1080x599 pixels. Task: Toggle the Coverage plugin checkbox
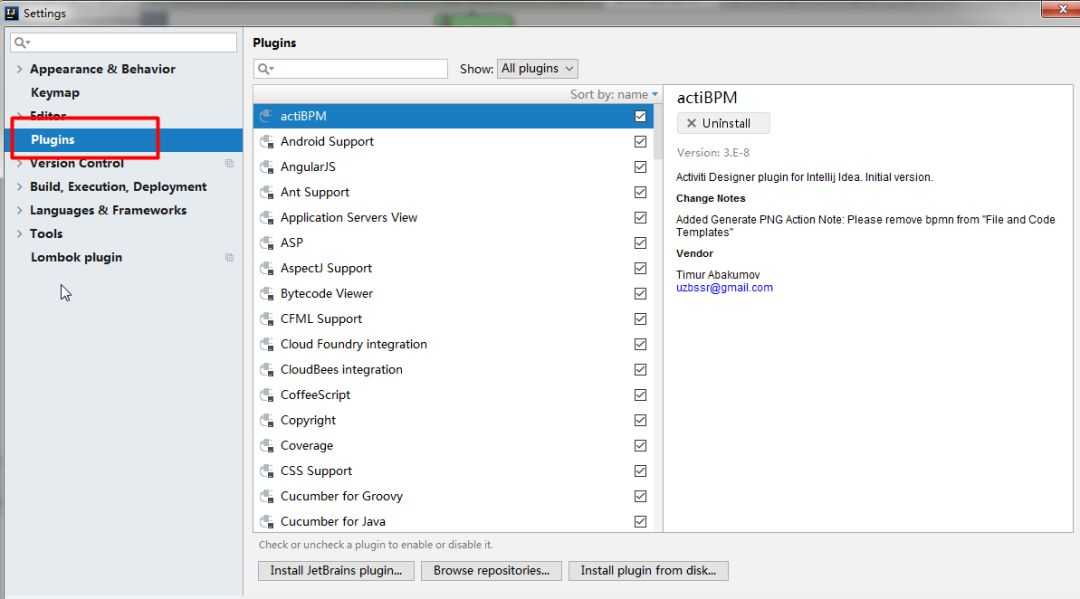click(x=641, y=446)
